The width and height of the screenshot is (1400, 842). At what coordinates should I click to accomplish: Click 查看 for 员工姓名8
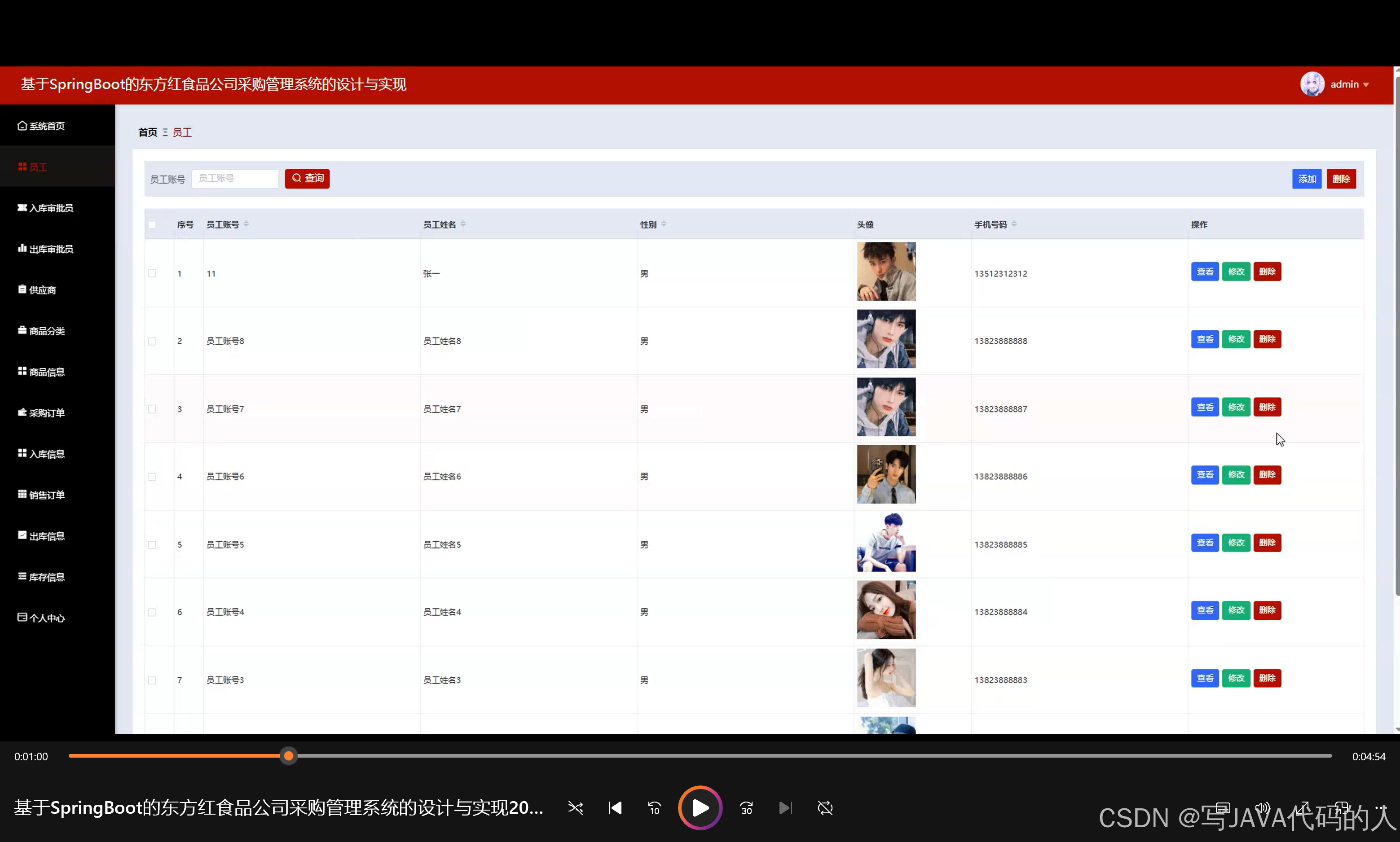(x=1205, y=339)
